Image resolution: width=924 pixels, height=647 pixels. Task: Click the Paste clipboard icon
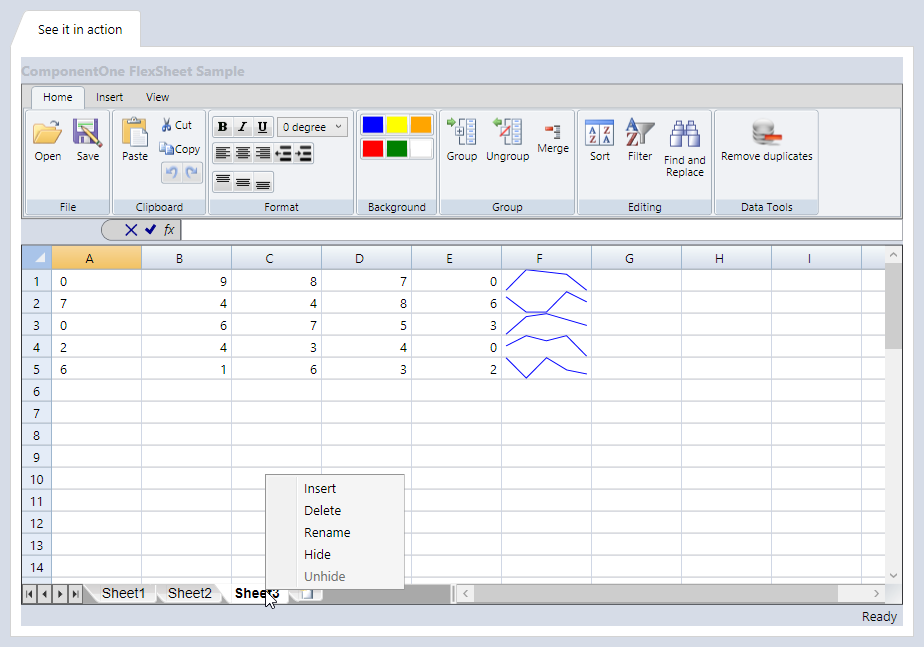pos(134,132)
